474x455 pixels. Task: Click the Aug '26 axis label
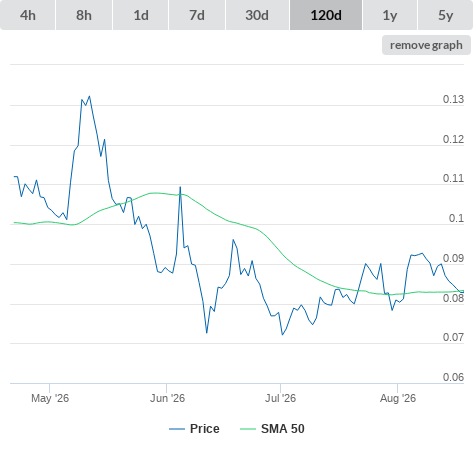pos(398,398)
